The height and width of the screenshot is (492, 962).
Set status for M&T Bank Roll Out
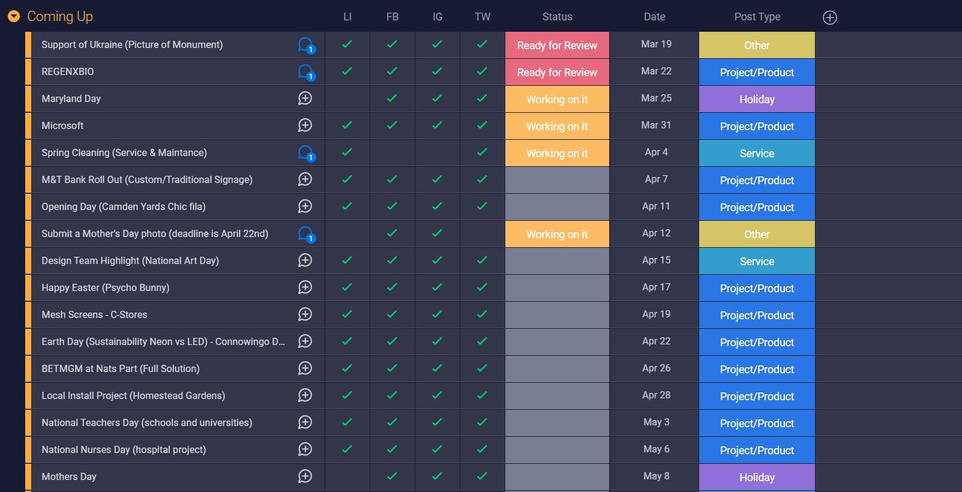[x=557, y=180]
